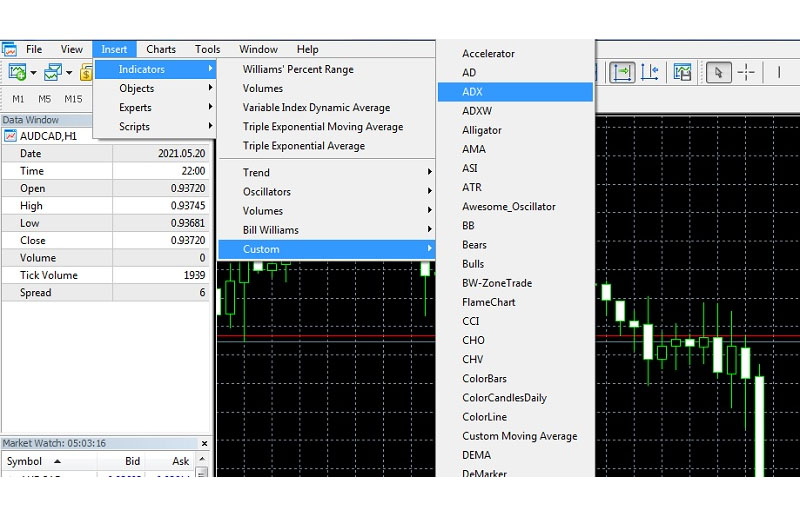Viewport: 800px width, 507px height.
Task: Open the Charts menu
Action: point(161,49)
